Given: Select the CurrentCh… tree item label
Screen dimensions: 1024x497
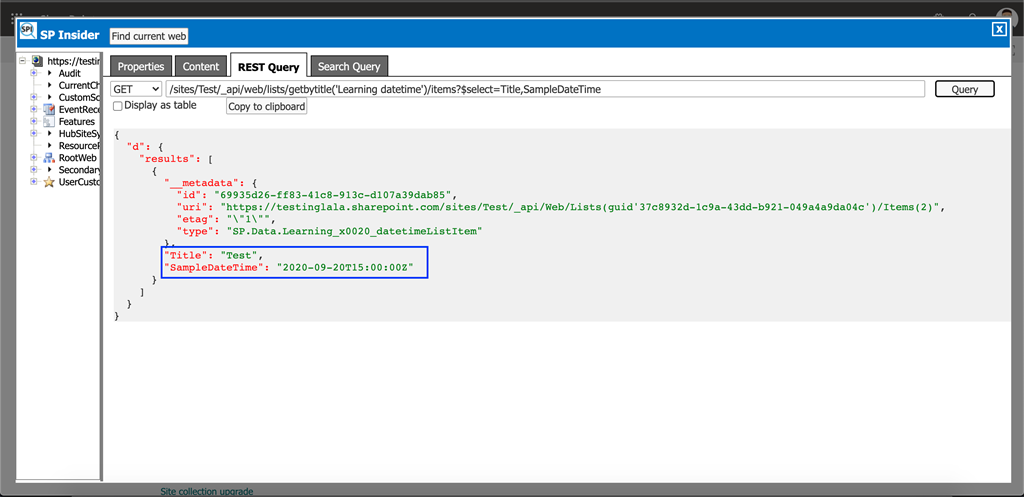Looking at the screenshot, I should coord(79,85).
